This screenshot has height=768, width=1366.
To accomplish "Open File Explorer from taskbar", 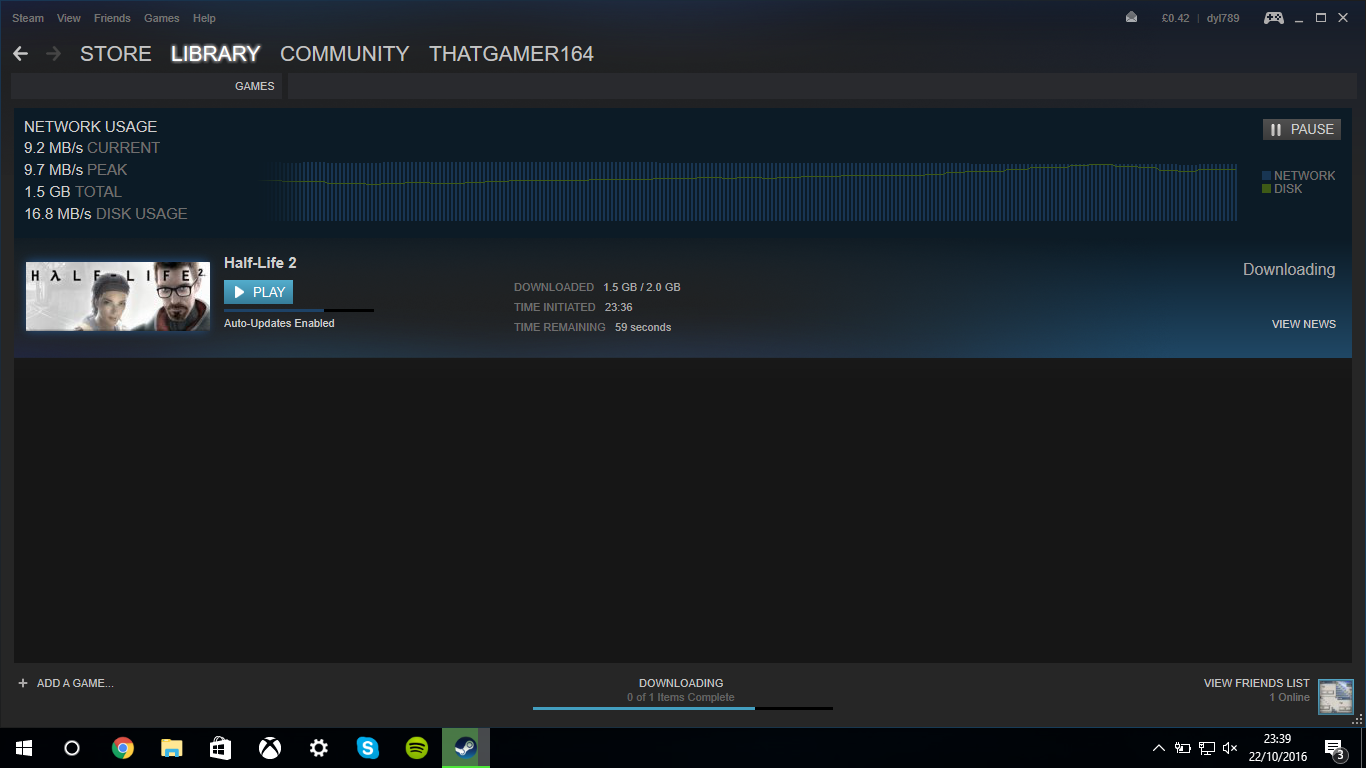I will [172, 748].
